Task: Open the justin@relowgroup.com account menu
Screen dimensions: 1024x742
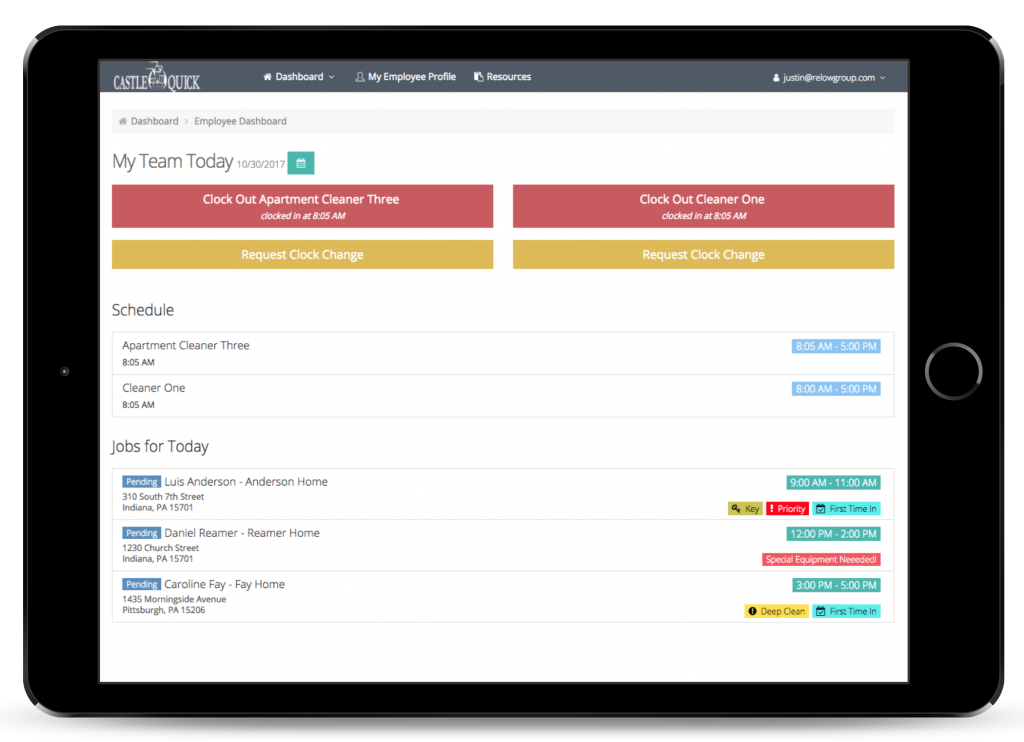Action: pyautogui.click(x=829, y=77)
